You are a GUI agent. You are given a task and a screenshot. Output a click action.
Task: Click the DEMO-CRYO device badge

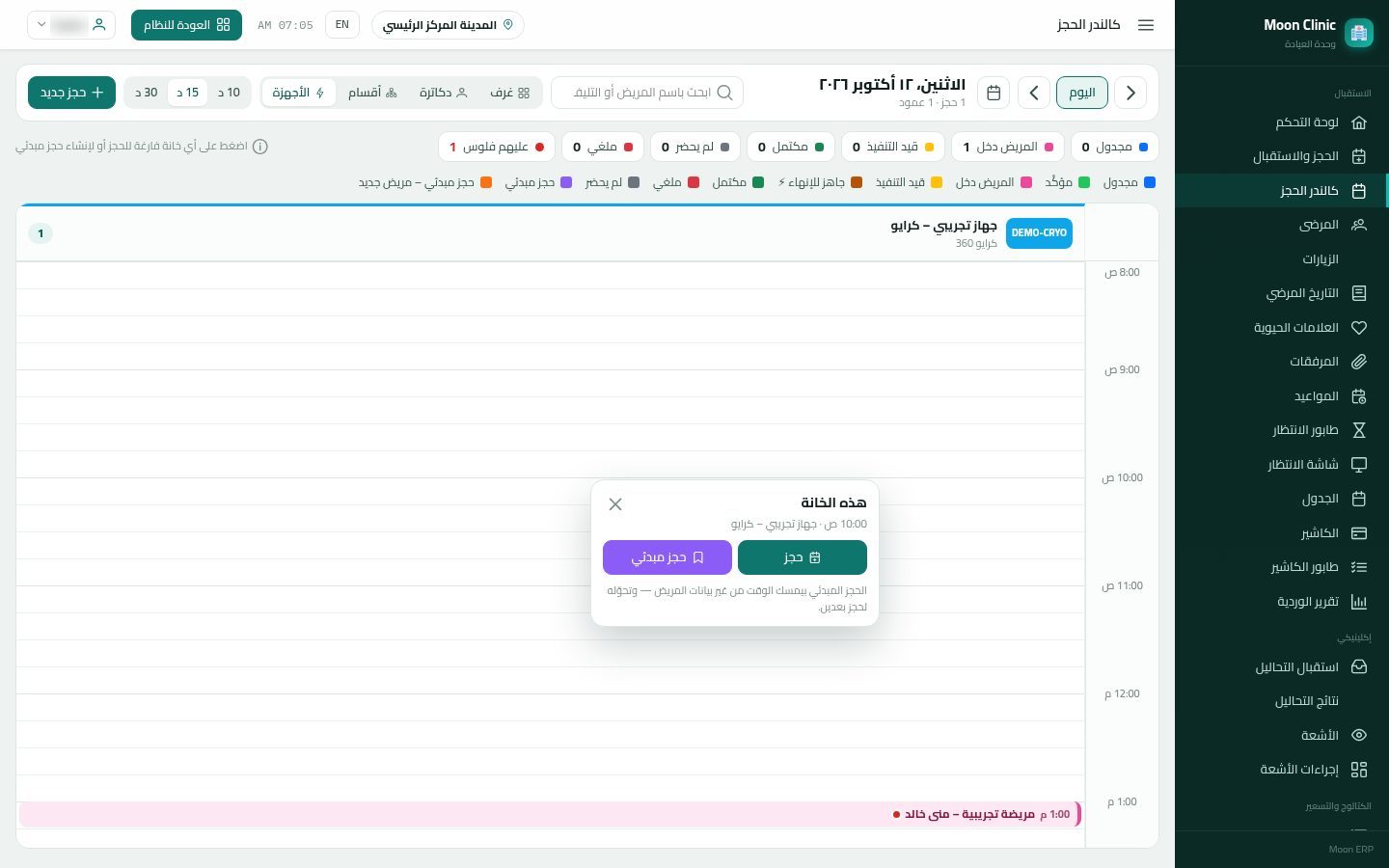[1039, 232]
